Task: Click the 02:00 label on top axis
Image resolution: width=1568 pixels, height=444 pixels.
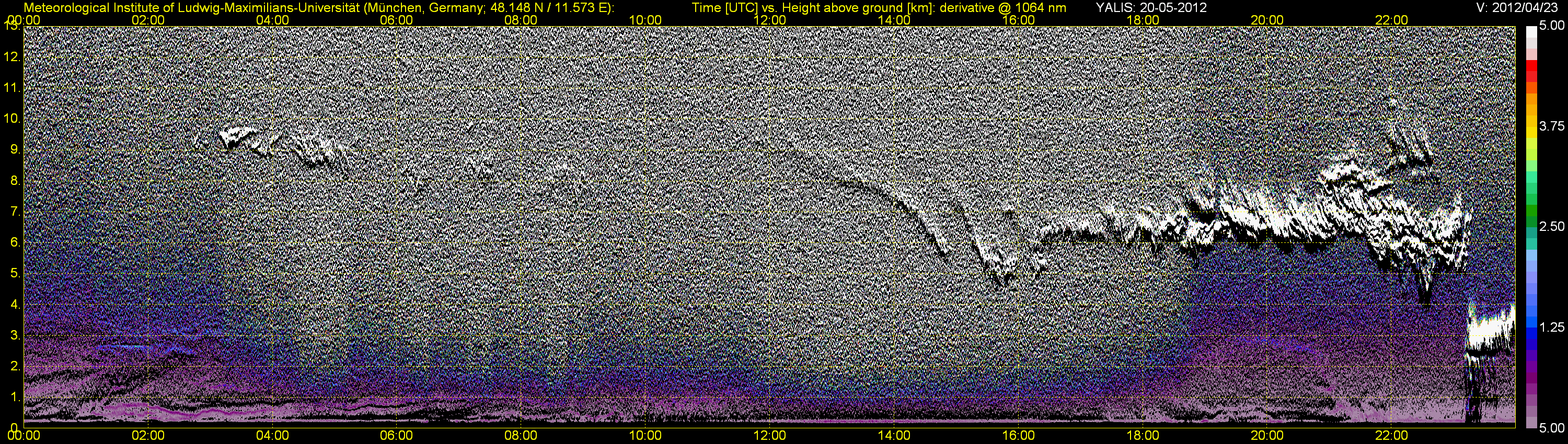Action: (x=148, y=20)
